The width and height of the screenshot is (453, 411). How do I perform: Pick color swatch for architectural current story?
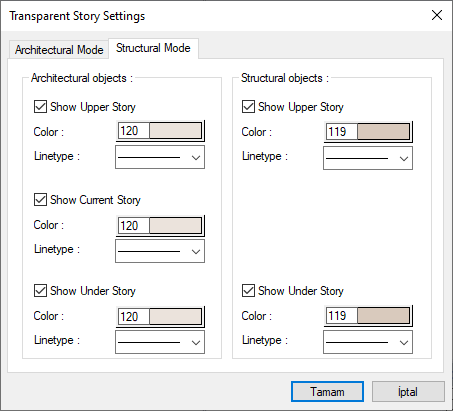click(x=175, y=225)
